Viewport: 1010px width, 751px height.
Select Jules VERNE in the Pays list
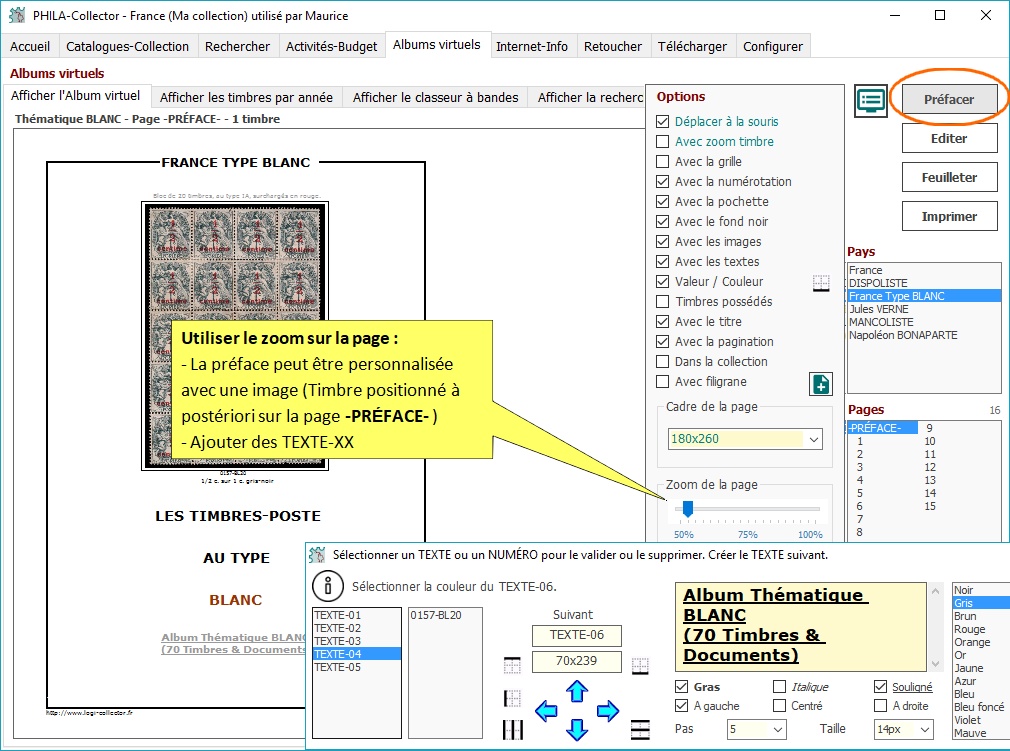click(x=924, y=309)
